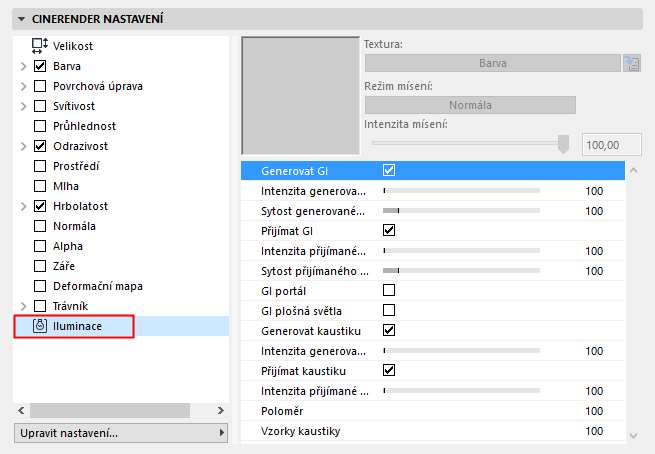Screen dimensions: 655x454
Task: Open the Upravit nastavení dropdown
Action: coord(121,433)
